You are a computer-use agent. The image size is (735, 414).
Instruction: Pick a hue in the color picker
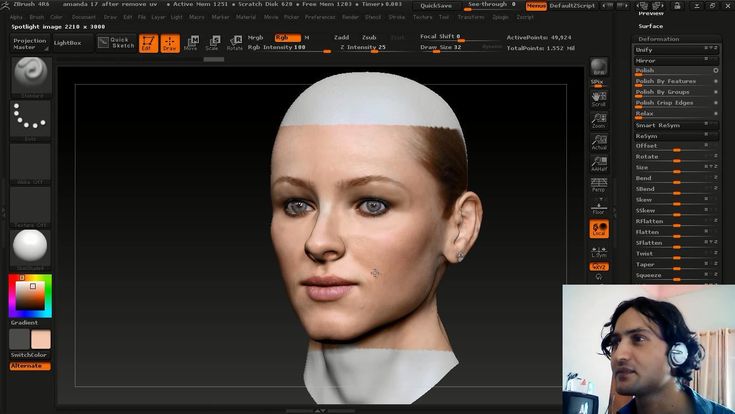[30, 296]
